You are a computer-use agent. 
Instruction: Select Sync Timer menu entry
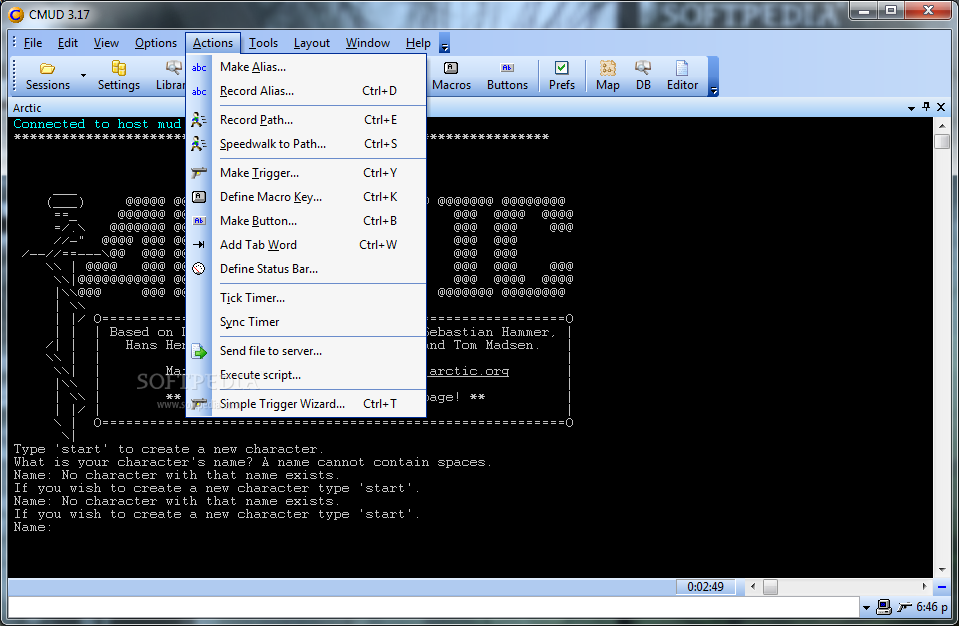point(306,322)
